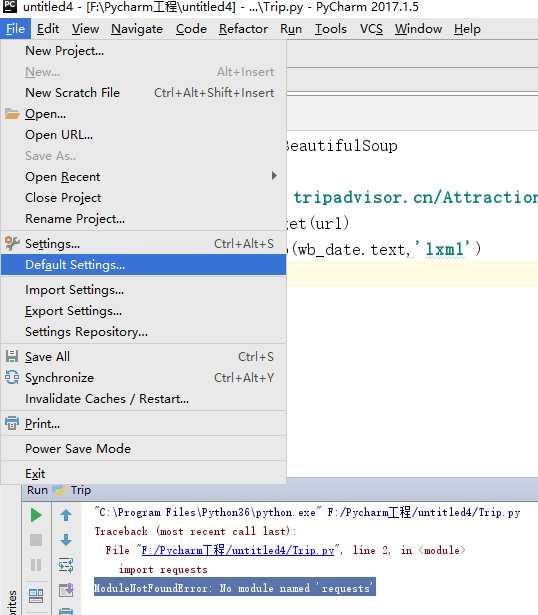Viewport: 538px width, 615px height.
Task: Click the Python icon beside Trip tab
Action: pyautogui.click(x=59, y=490)
